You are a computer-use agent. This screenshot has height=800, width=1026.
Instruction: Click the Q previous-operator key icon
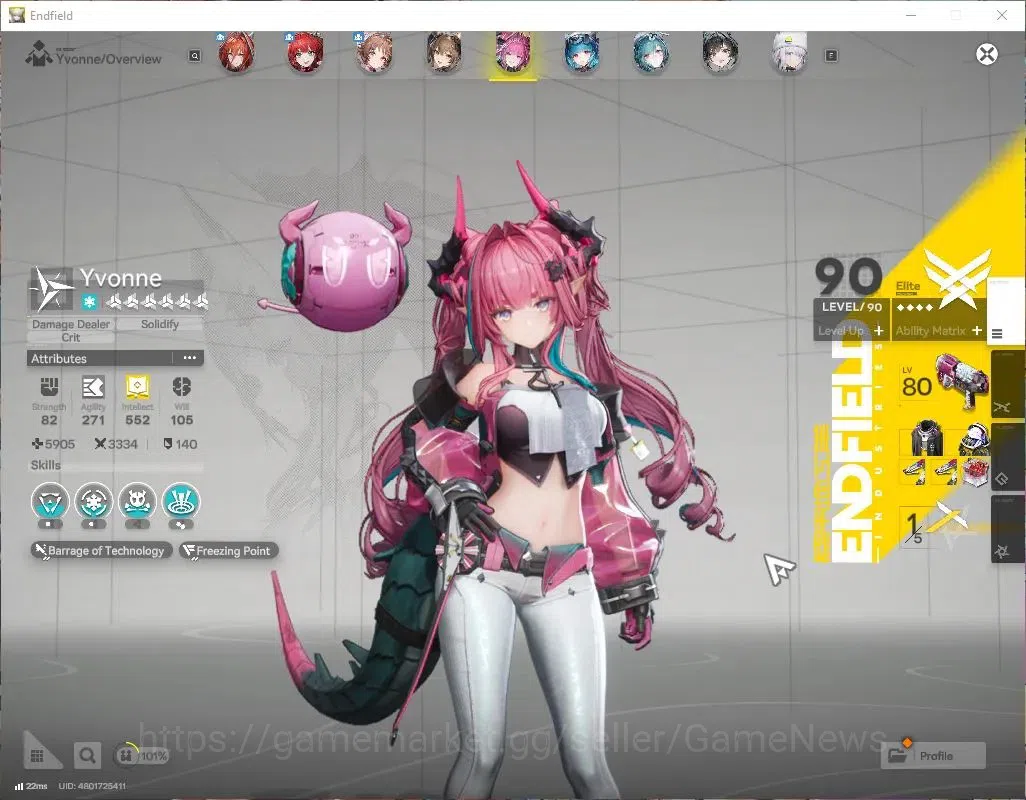point(194,56)
